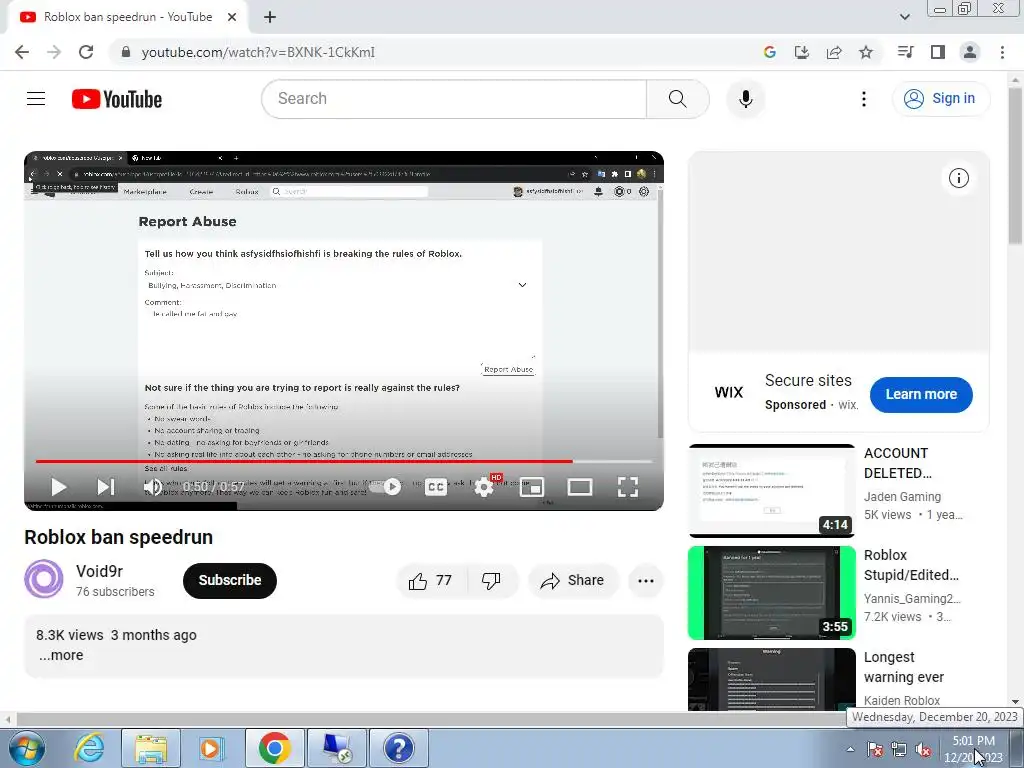Open Google icon in address bar

770,52
